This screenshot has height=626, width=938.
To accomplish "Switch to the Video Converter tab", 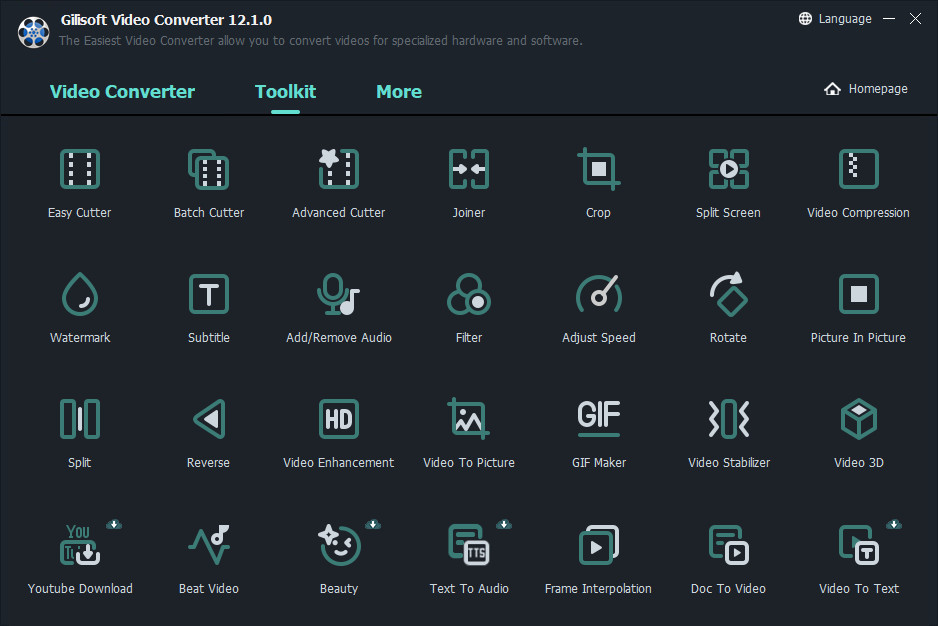I will (122, 92).
